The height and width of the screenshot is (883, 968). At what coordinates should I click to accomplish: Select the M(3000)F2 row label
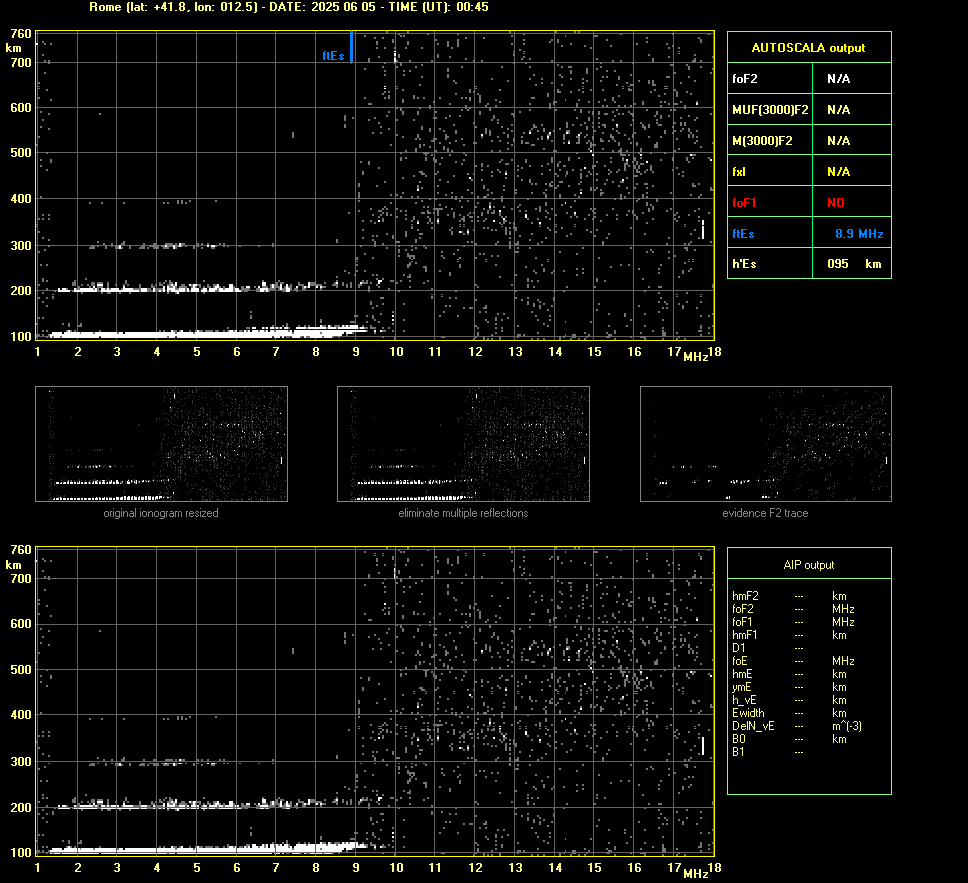762,141
